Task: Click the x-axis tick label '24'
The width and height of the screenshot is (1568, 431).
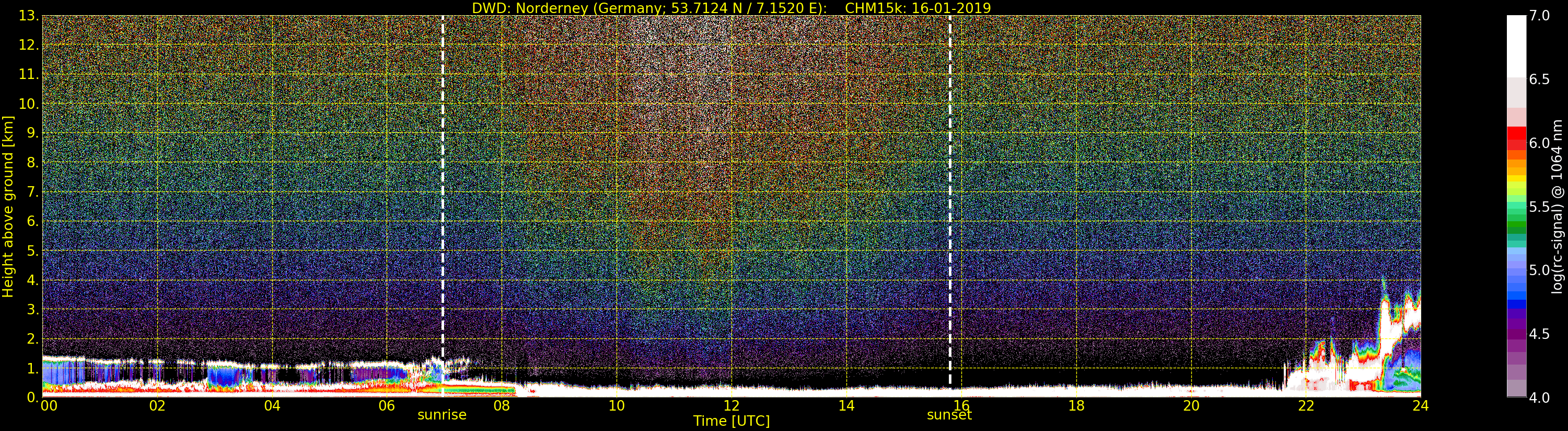Action: (x=1421, y=405)
